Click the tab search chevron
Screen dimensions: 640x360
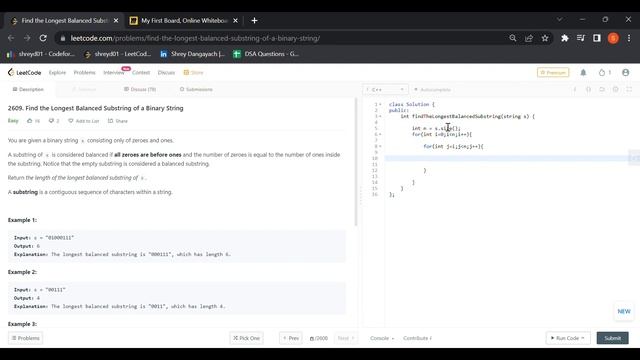pos(560,19)
